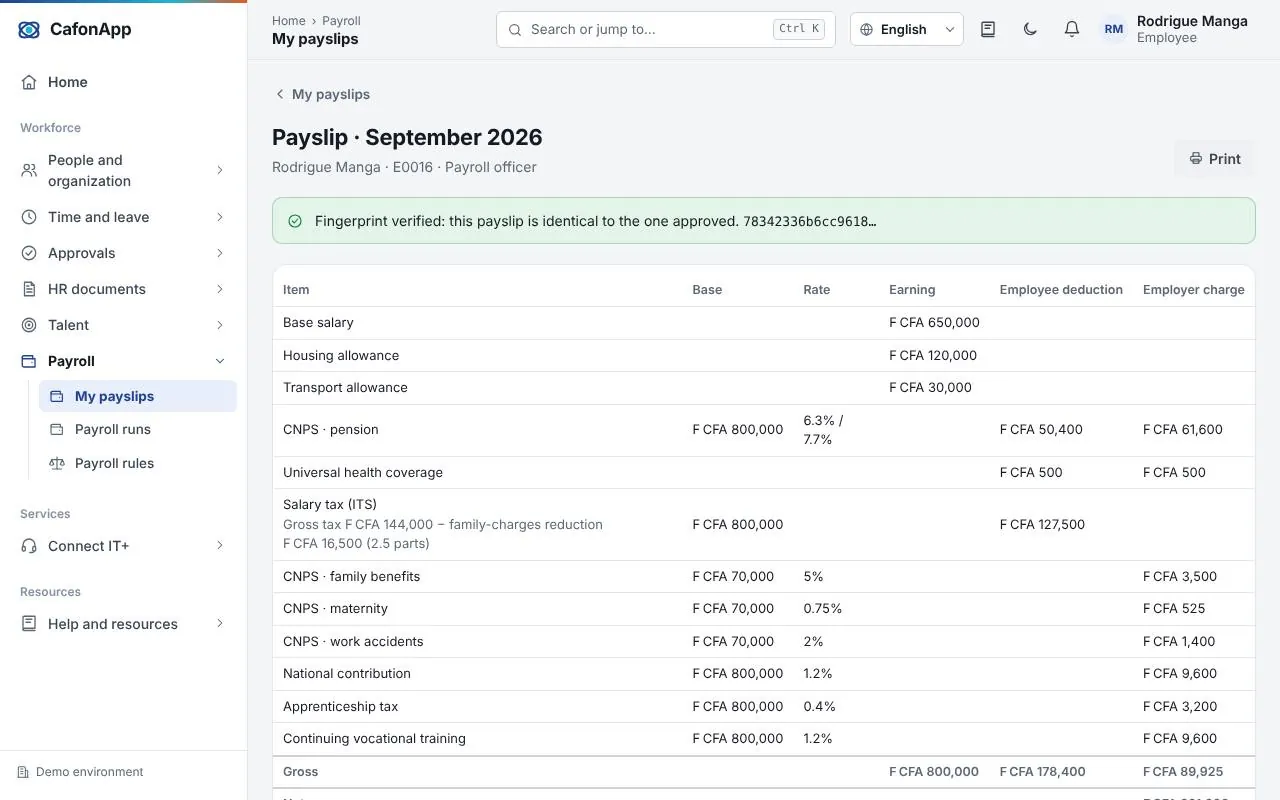Viewport: 1280px width, 800px height.
Task: Expand Connect IT+ chevron
Action: coord(220,546)
